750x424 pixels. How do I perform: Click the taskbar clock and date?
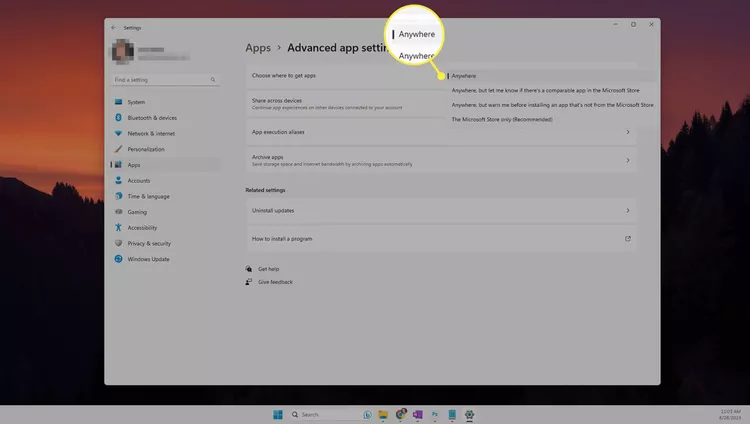tap(730, 414)
